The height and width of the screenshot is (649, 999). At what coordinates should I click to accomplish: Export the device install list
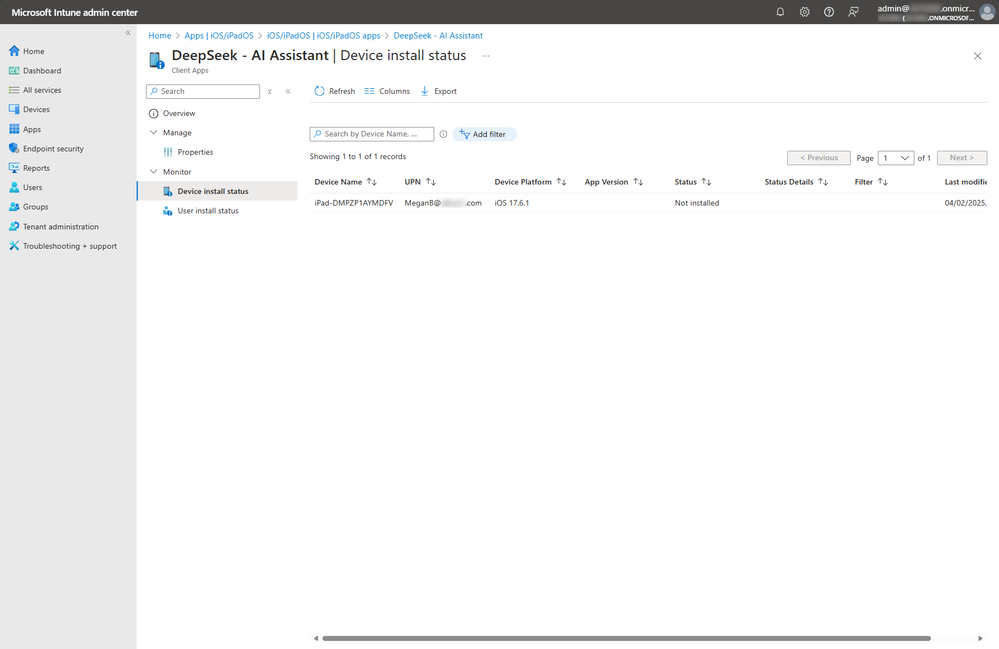pyautogui.click(x=438, y=91)
